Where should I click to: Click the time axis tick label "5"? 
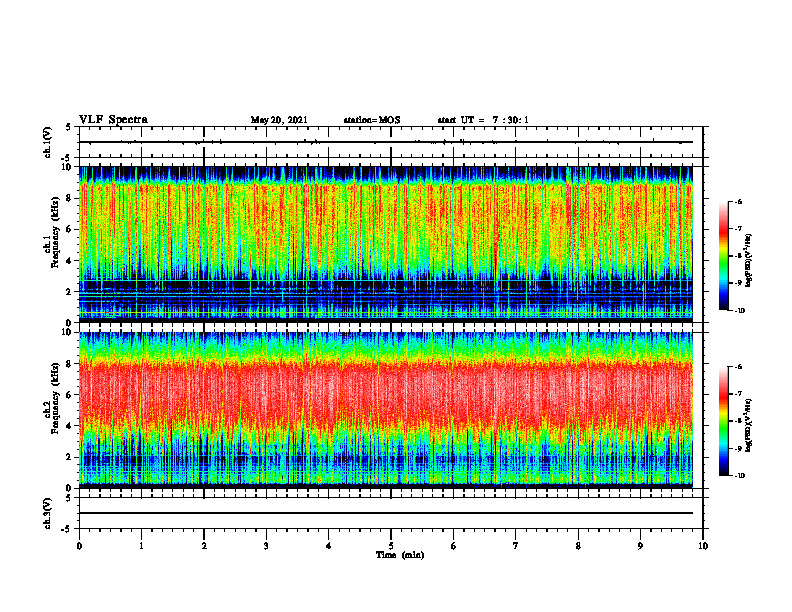(391, 546)
